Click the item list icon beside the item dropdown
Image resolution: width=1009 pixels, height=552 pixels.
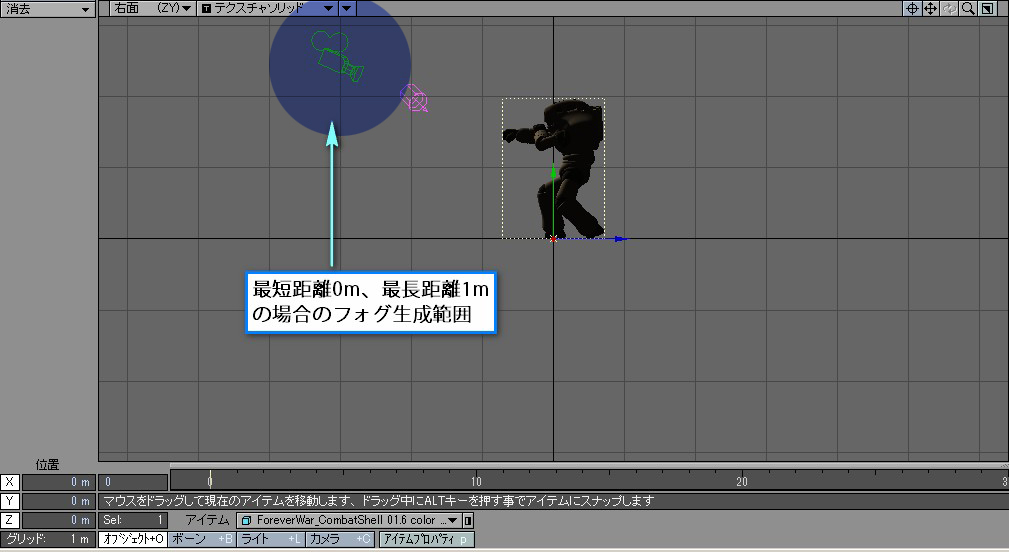point(468,520)
